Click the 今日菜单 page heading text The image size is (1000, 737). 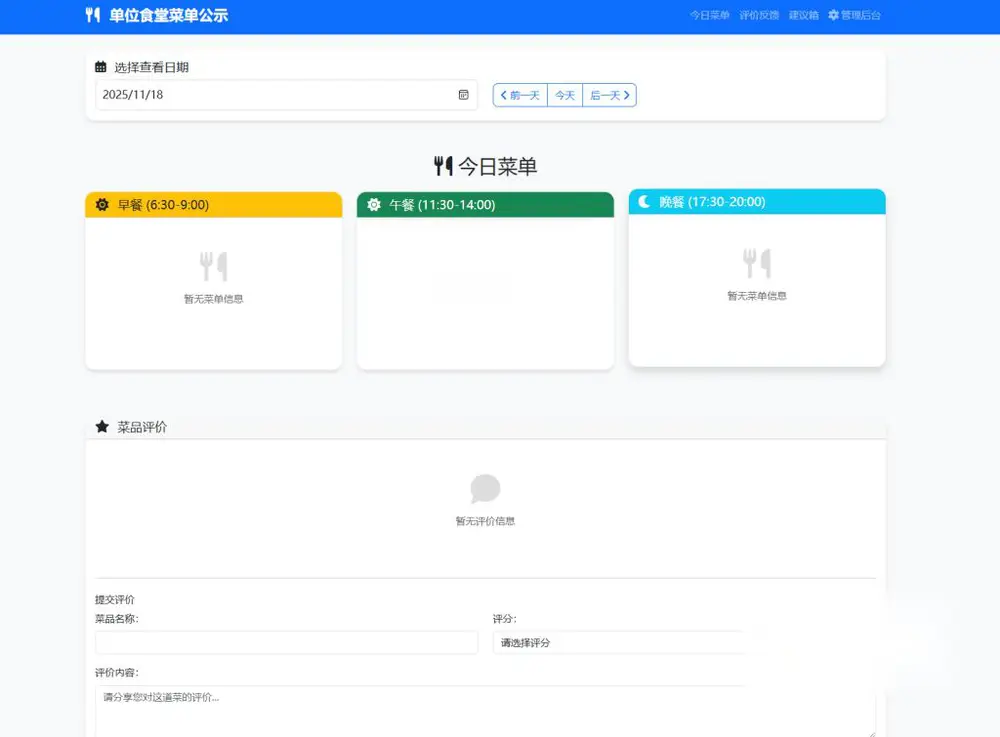pos(497,166)
